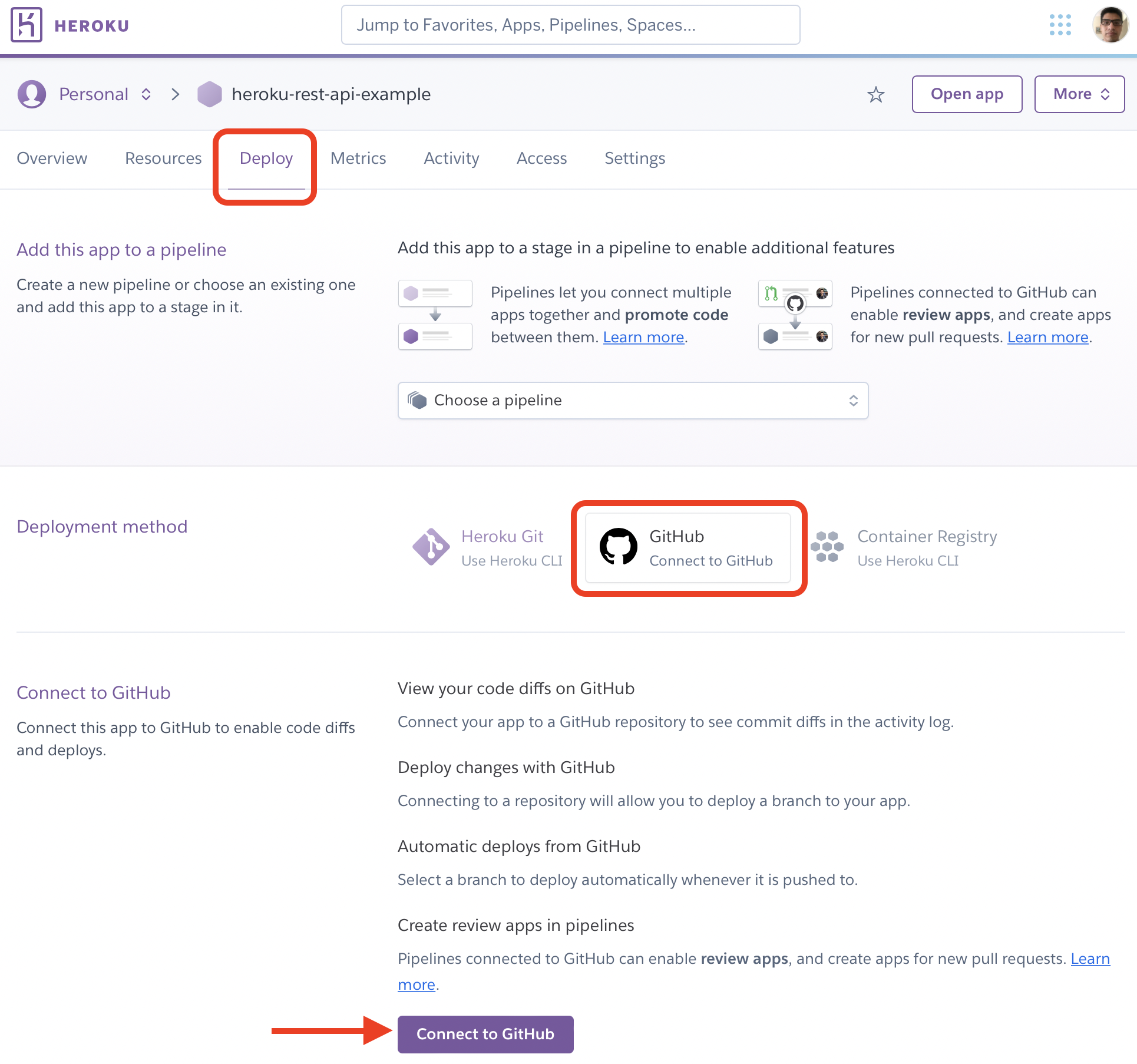The height and width of the screenshot is (1064, 1137).
Task: Open the apps grid launcher
Action: pos(1060,25)
